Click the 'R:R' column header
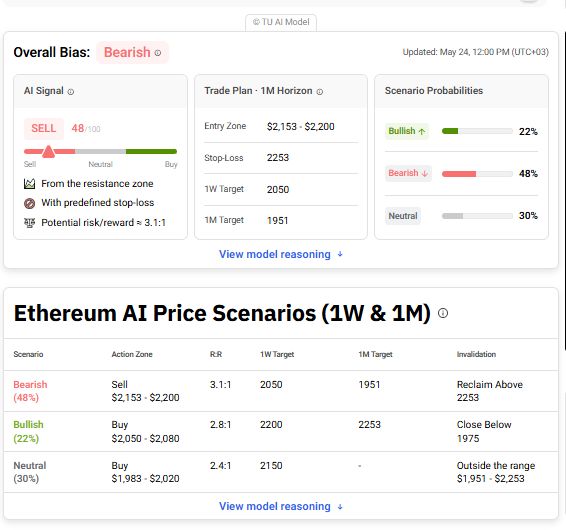The height and width of the screenshot is (530, 566). pos(216,354)
